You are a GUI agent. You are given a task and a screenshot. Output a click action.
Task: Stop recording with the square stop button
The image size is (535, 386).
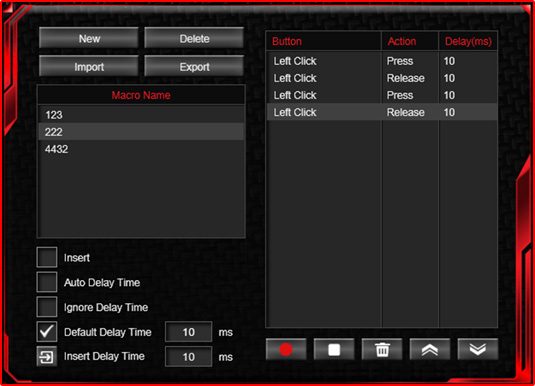pos(334,349)
